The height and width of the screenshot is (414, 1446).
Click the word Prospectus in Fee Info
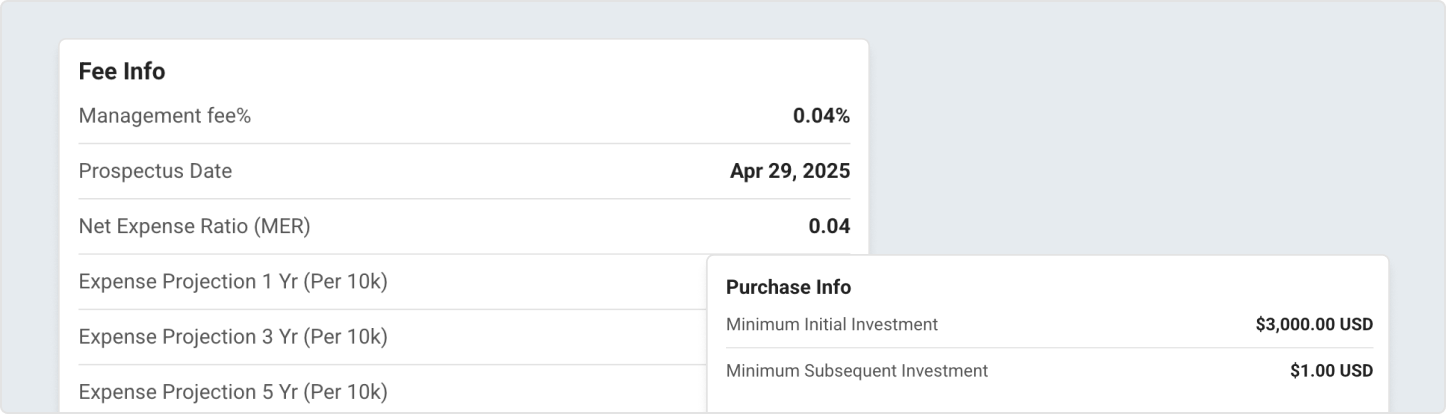(133, 171)
